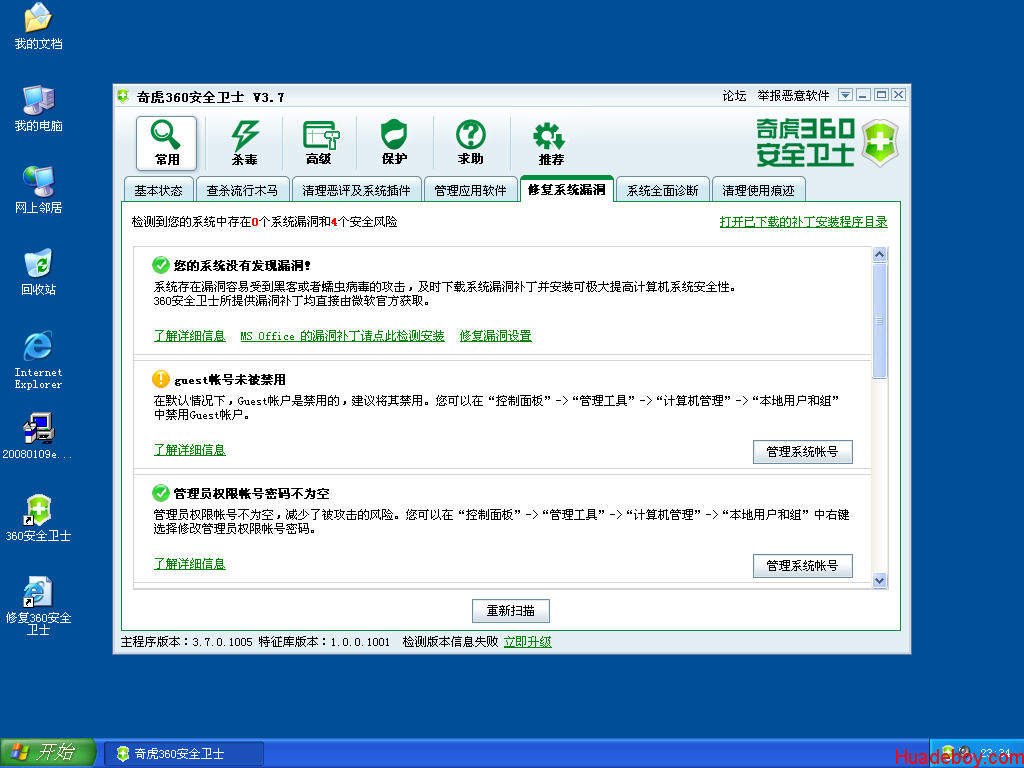Viewport: 1024px width, 768px height.
Task: Switch to 清理恶评及系统插件 tab
Action: pos(357,190)
